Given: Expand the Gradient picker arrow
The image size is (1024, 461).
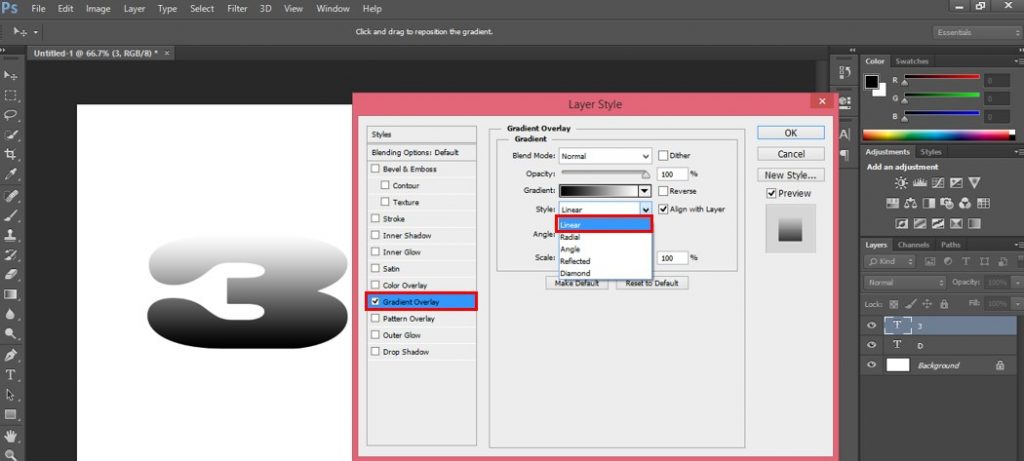Looking at the screenshot, I should (645, 190).
